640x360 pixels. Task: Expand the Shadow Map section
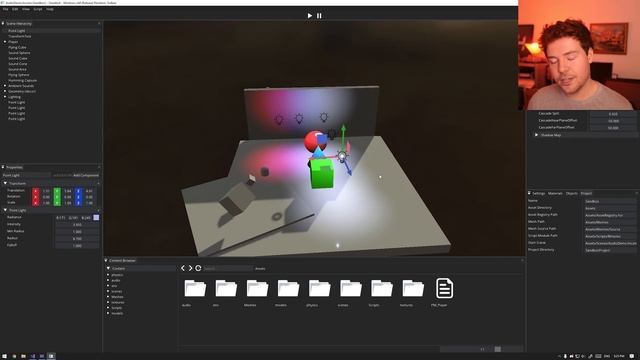(x=536, y=135)
